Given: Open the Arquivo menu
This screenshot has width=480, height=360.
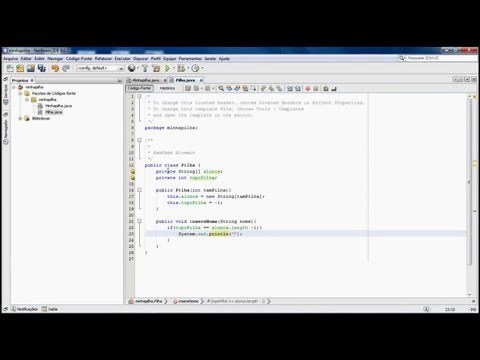Looking at the screenshot, I should click(10, 58).
